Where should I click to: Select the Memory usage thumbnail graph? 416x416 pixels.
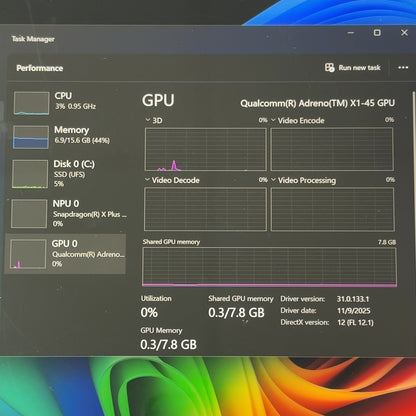point(31,137)
